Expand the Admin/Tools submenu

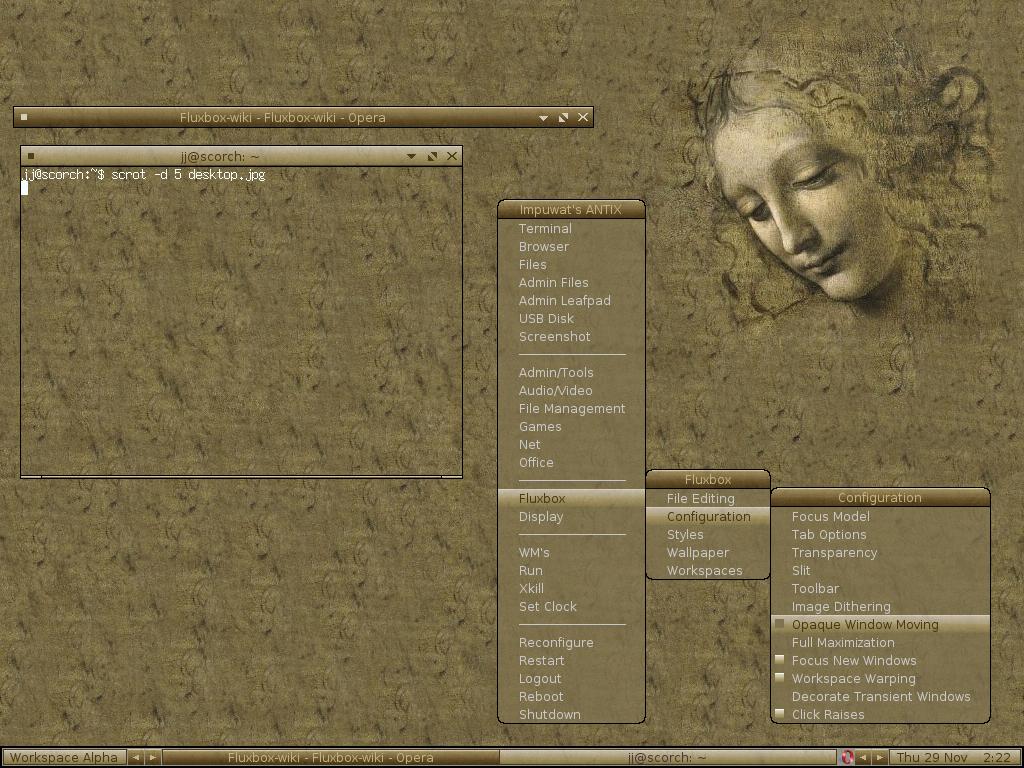tap(571, 372)
